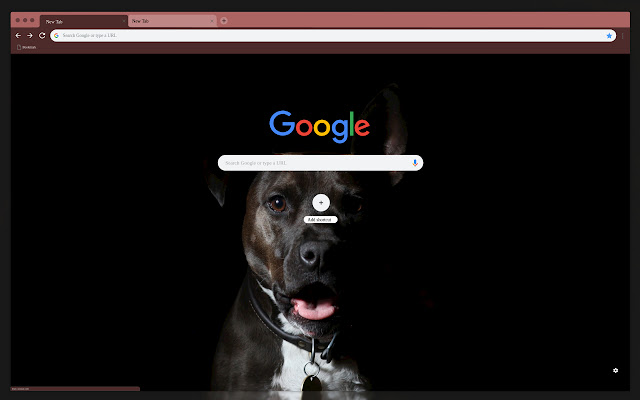The width and height of the screenshot is (640, 400).
Task: Start voice search with the microphone icon
Action: [415, 163]
